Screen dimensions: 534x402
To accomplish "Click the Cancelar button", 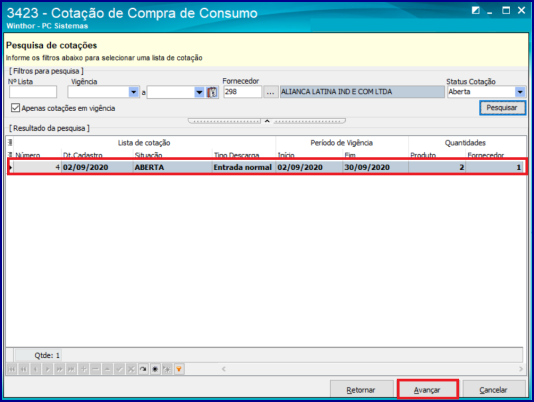I will [493, 390].
